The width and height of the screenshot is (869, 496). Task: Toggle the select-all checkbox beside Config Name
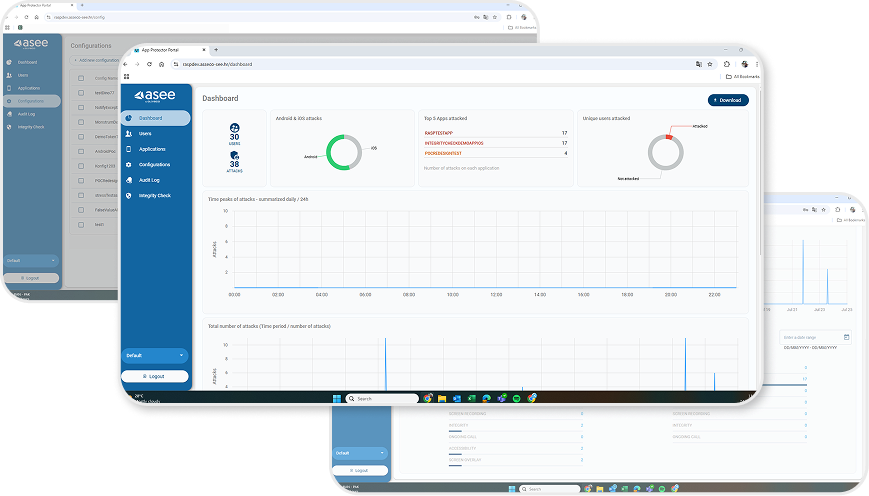(80, 77)
